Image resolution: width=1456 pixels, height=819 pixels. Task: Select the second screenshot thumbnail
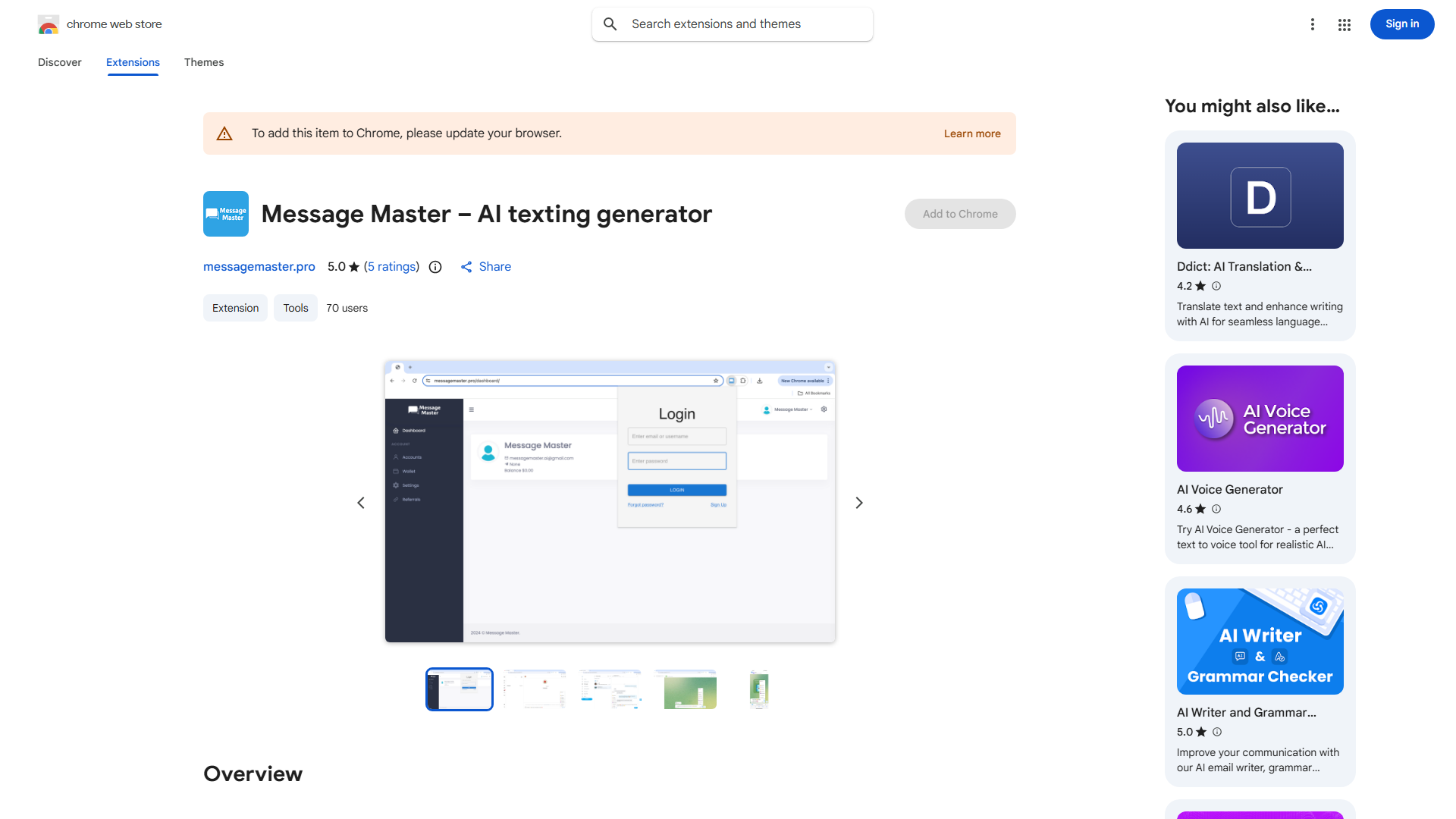tap(535, 689)
